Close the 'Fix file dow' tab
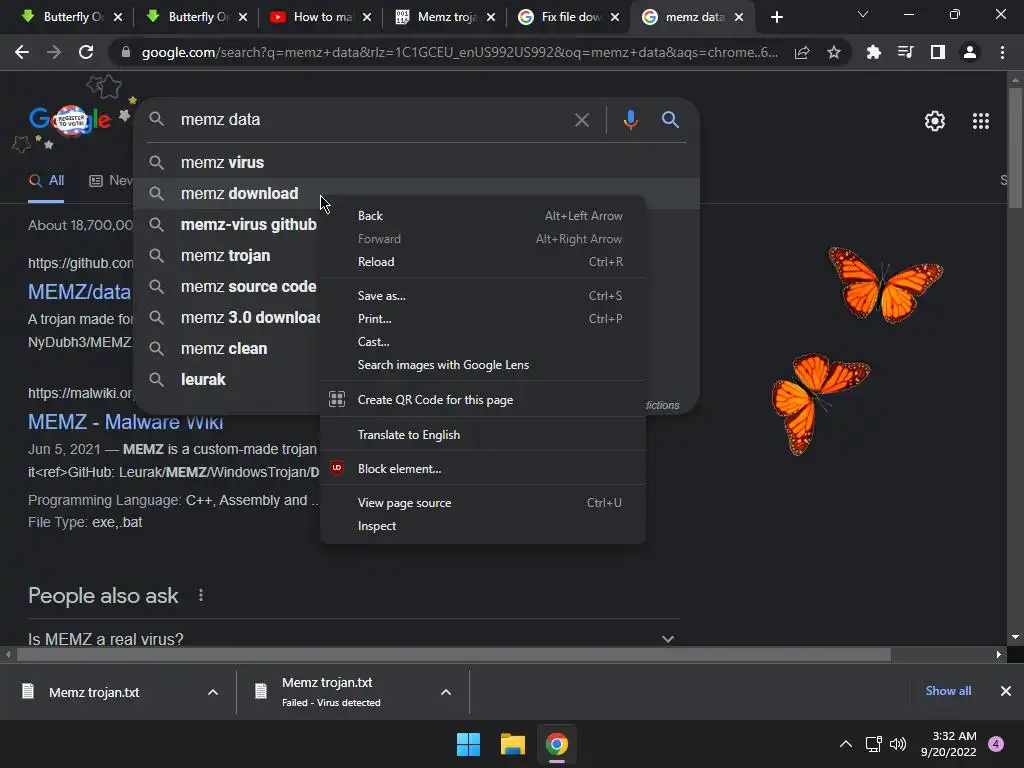The image size is (1024, 768). (x=615, y=17)
